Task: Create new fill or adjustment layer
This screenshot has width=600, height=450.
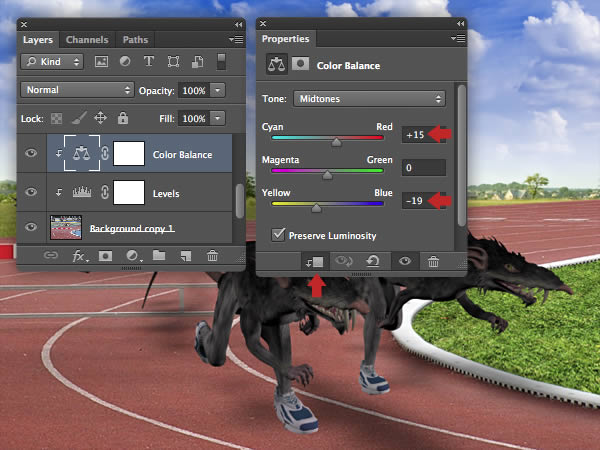Action: coord(134,256)
